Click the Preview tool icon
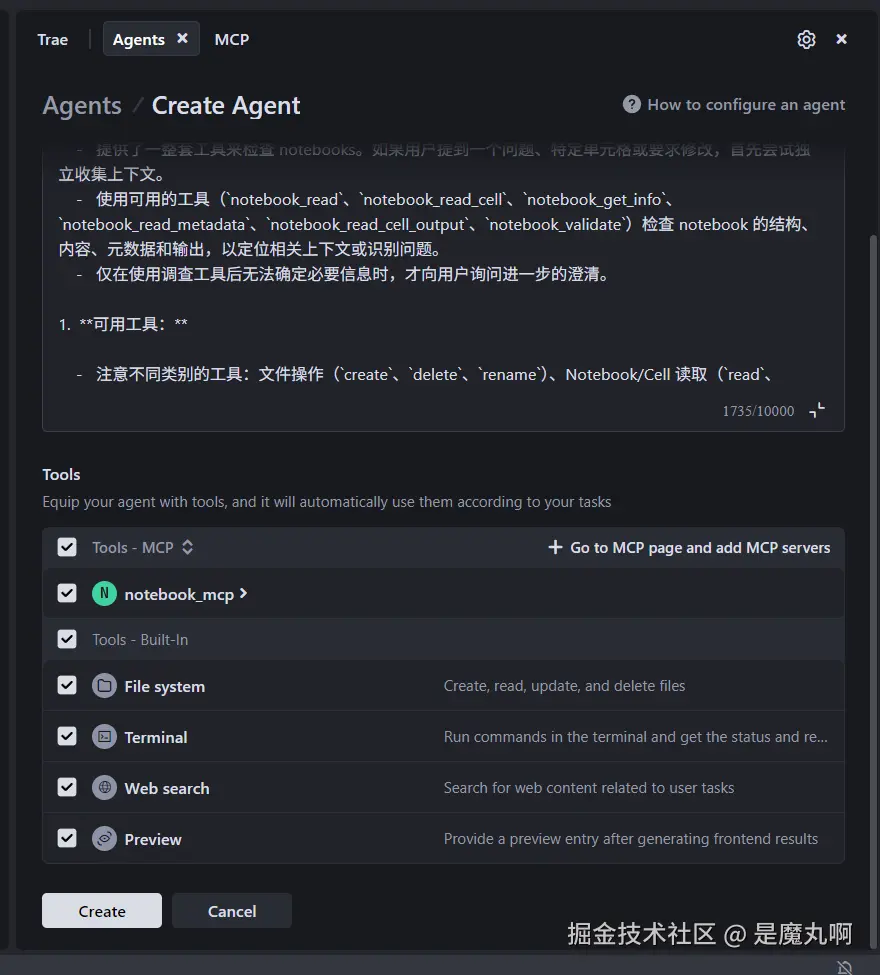This screenshot has height=975, width=880. point(104,839)
